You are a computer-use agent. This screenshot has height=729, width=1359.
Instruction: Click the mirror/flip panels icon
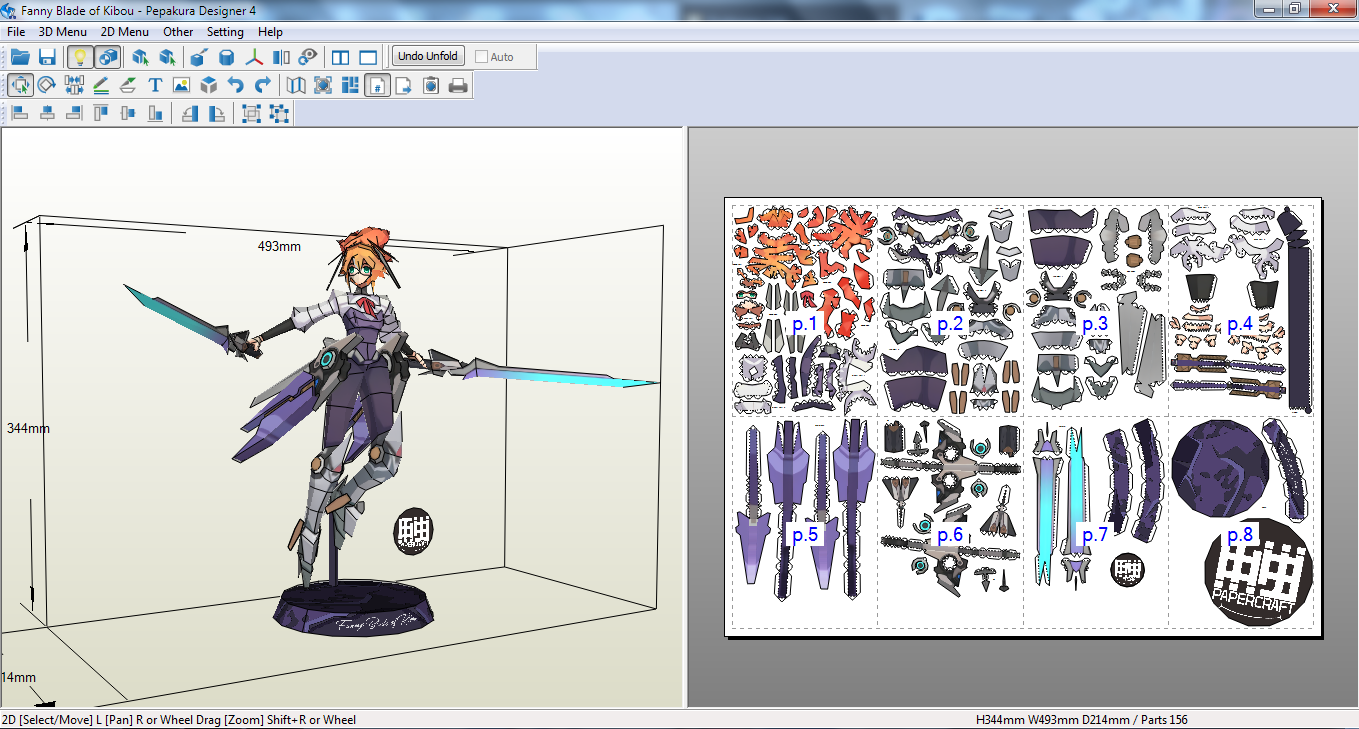pyautogui.click(x=281, y=57)
